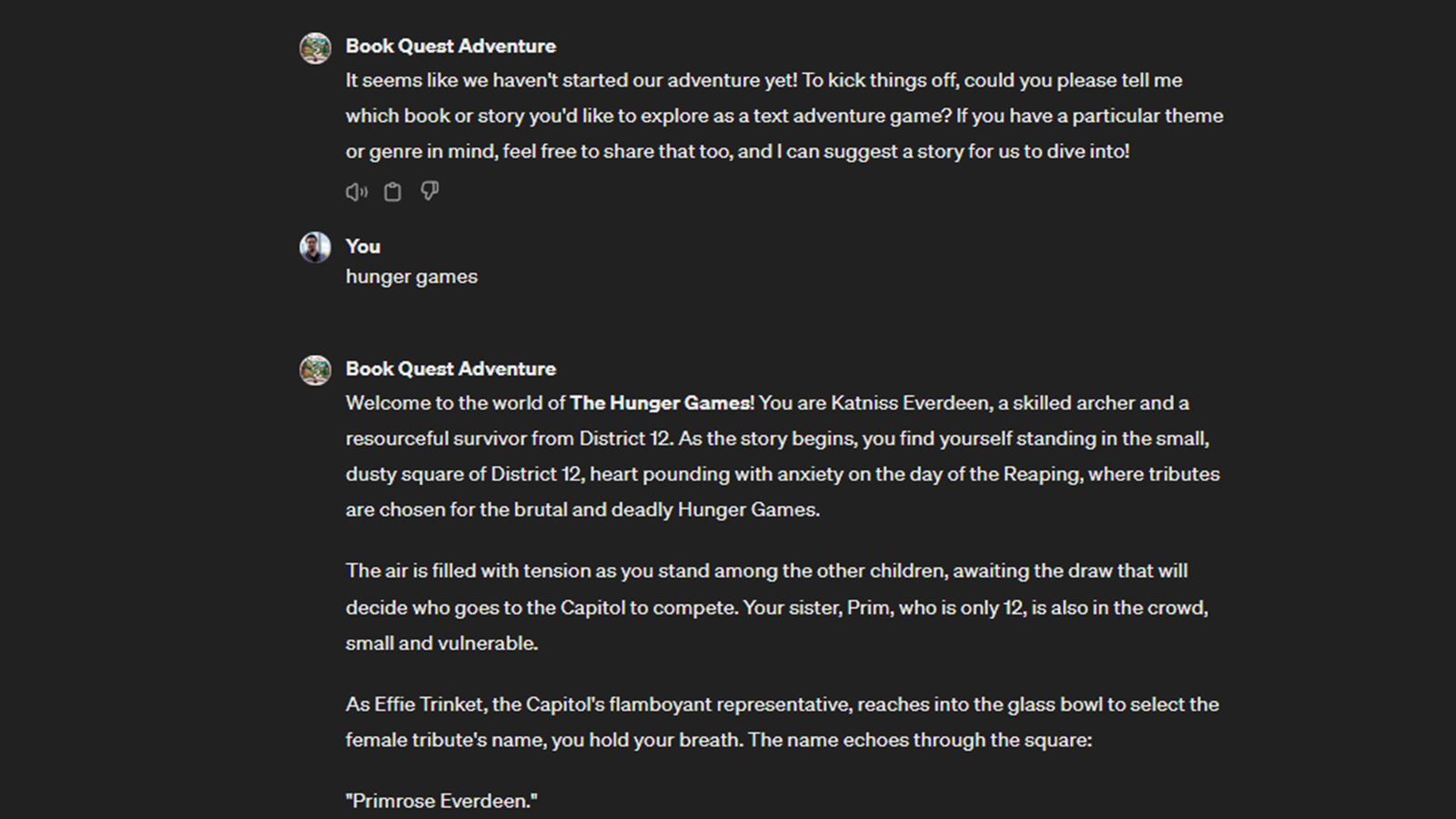1456x819 pixels.
Task: Click the "You" sender label
Action: click(362, 247)
